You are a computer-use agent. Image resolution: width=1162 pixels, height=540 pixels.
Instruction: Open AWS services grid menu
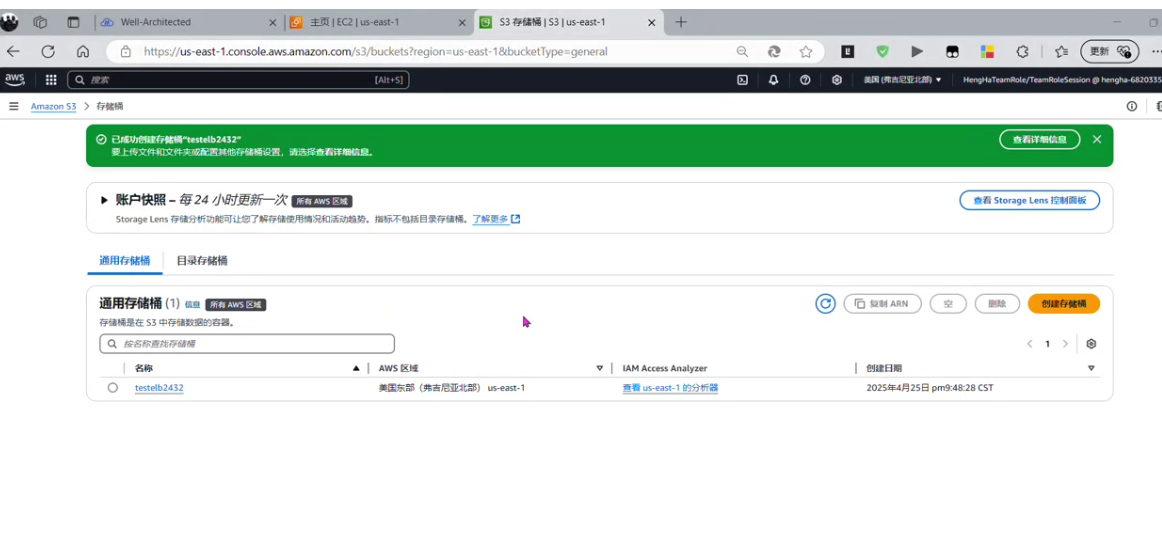coord(51,80)
